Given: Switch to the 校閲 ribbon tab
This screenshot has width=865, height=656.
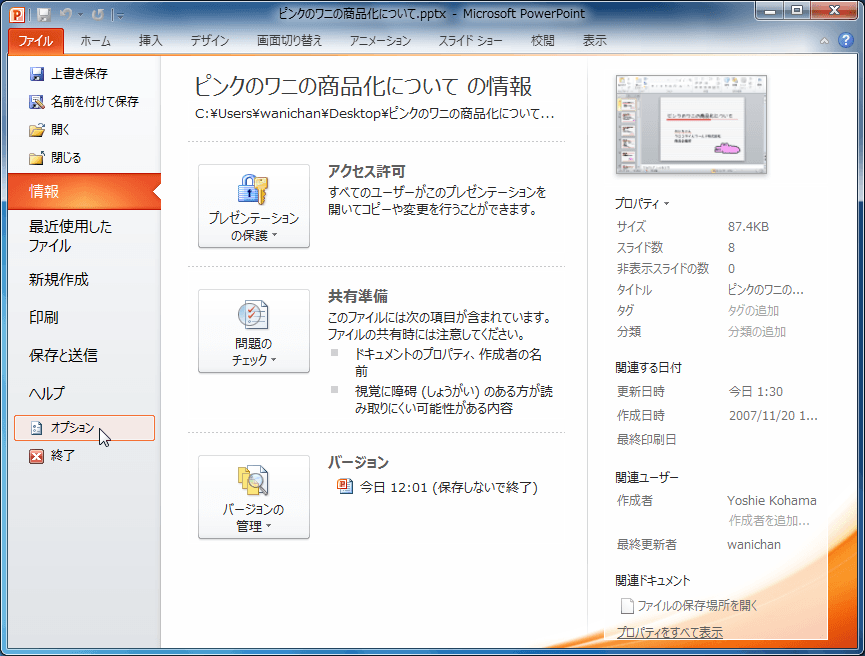Looking at the screenshot, I should point(542,41).
